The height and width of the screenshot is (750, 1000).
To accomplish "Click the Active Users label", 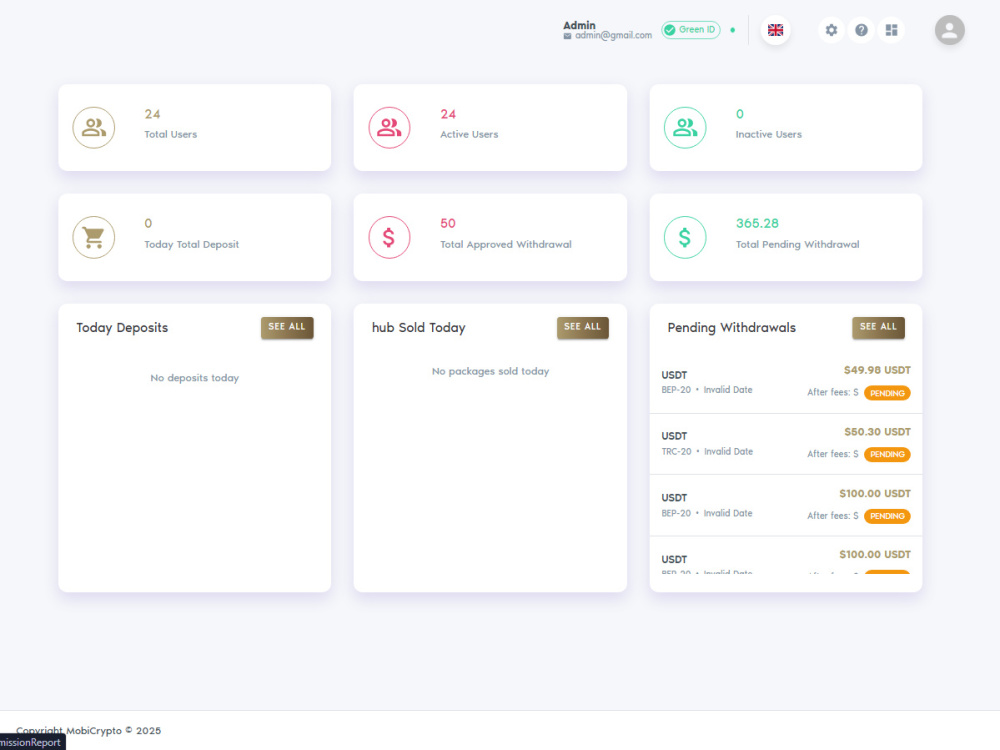I will [469, 135].
